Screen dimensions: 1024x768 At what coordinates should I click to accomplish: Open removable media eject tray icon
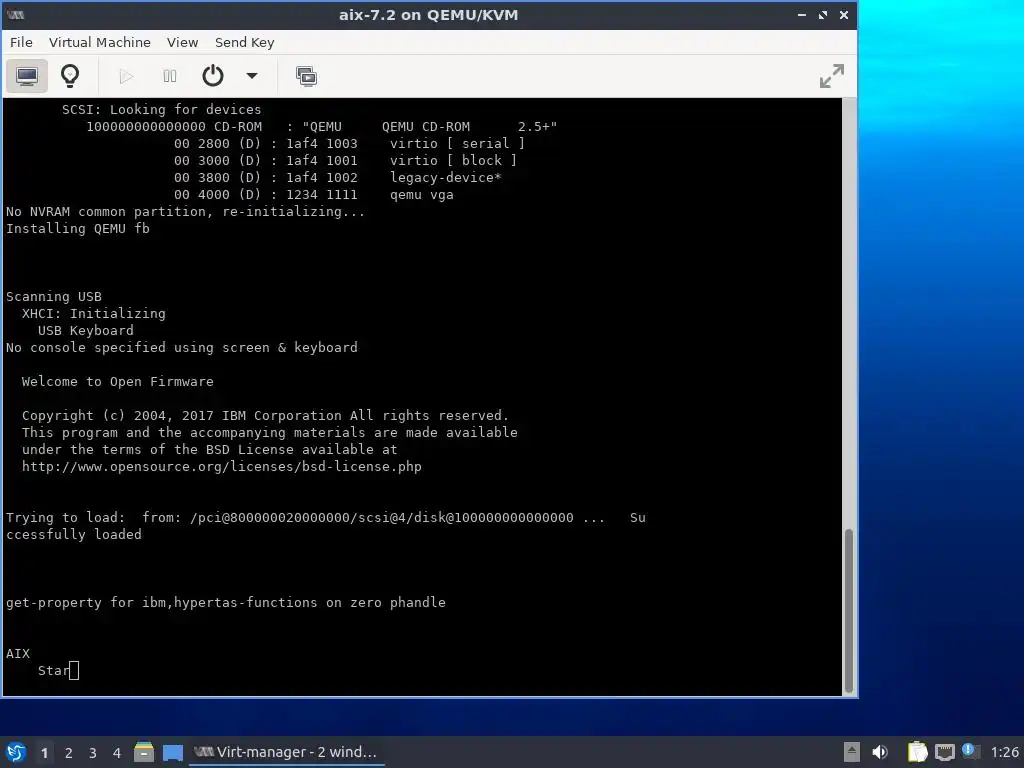(x=852, y=752)
